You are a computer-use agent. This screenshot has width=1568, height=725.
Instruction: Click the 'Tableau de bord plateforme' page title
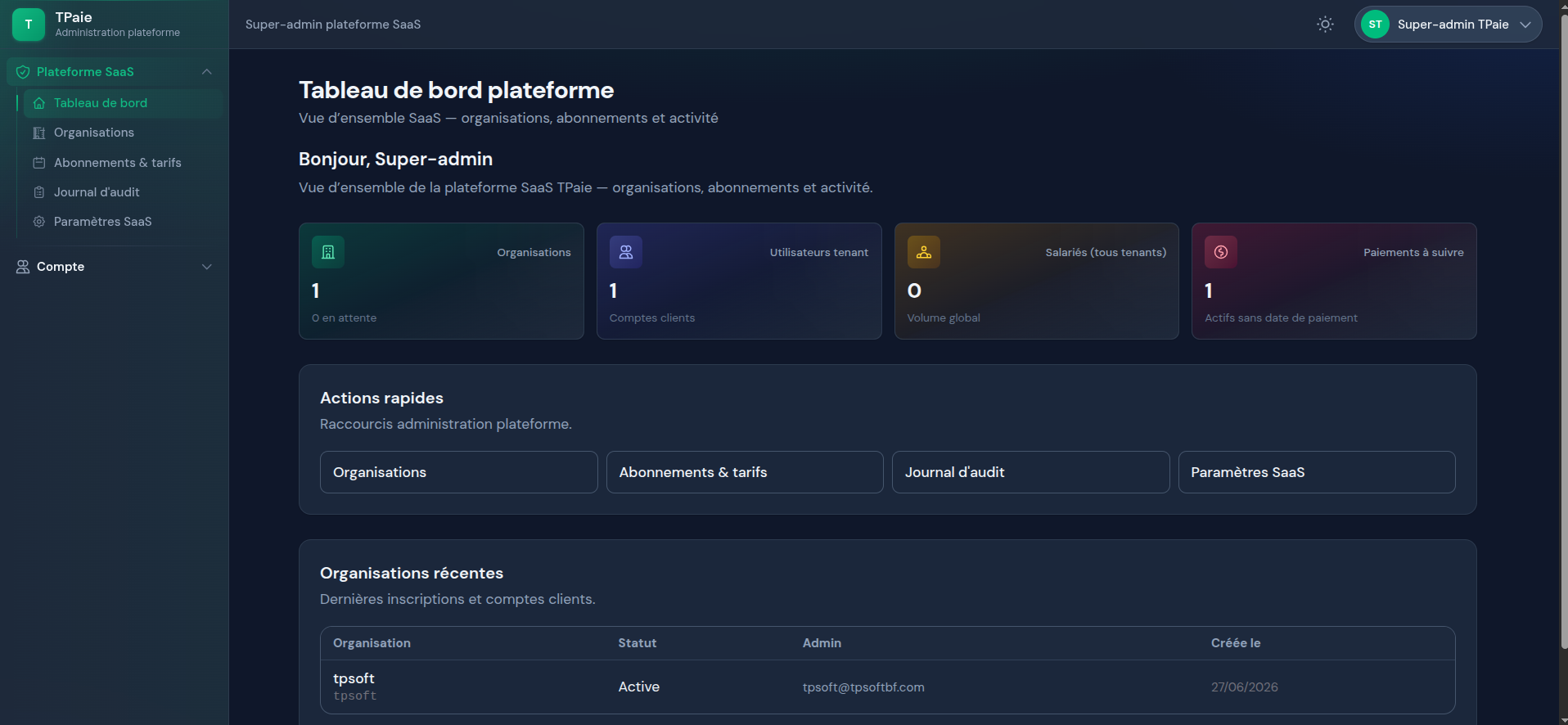(x=456, y=90)
